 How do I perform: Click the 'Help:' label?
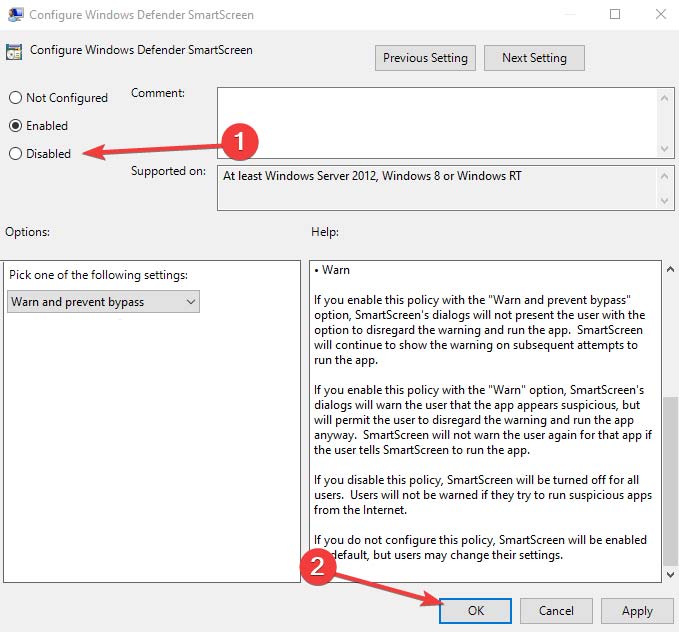point(325,232)
